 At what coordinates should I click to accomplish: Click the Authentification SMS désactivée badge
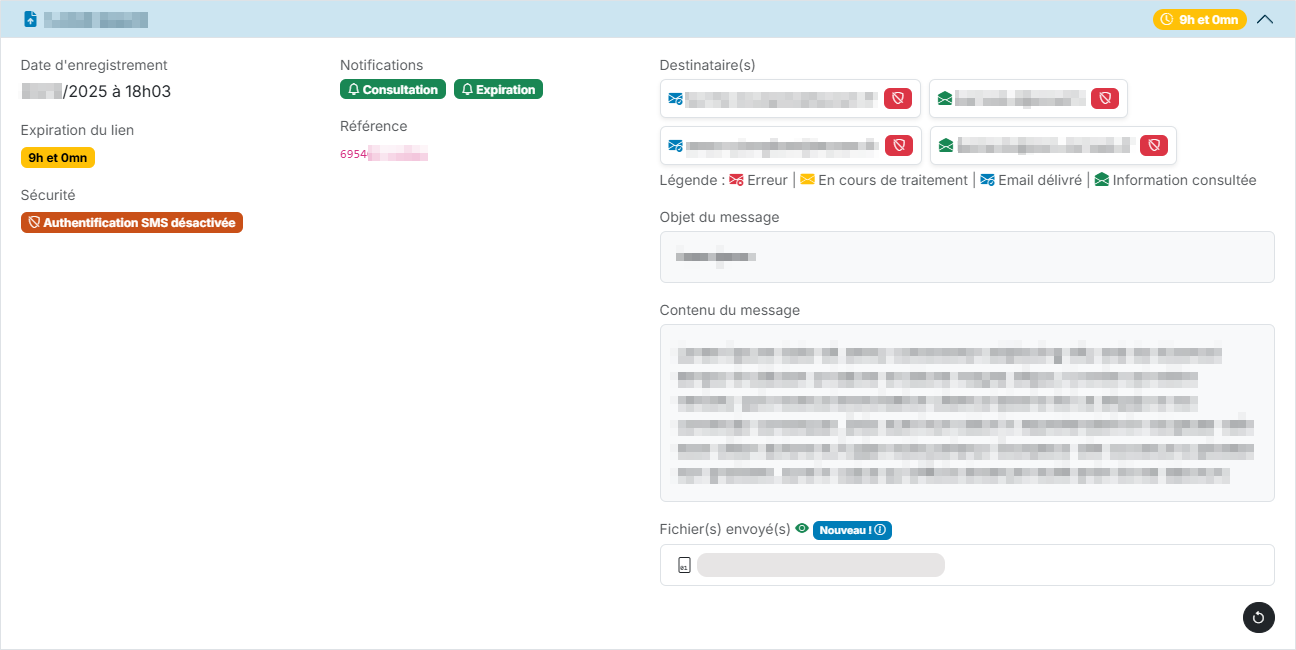(132, 223)
